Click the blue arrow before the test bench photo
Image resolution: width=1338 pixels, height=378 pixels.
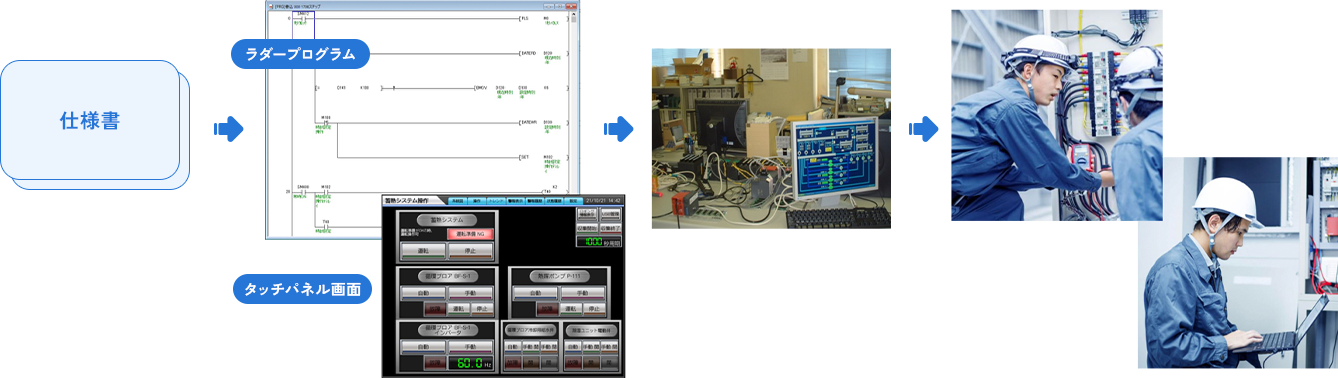(x=619, y=128)
